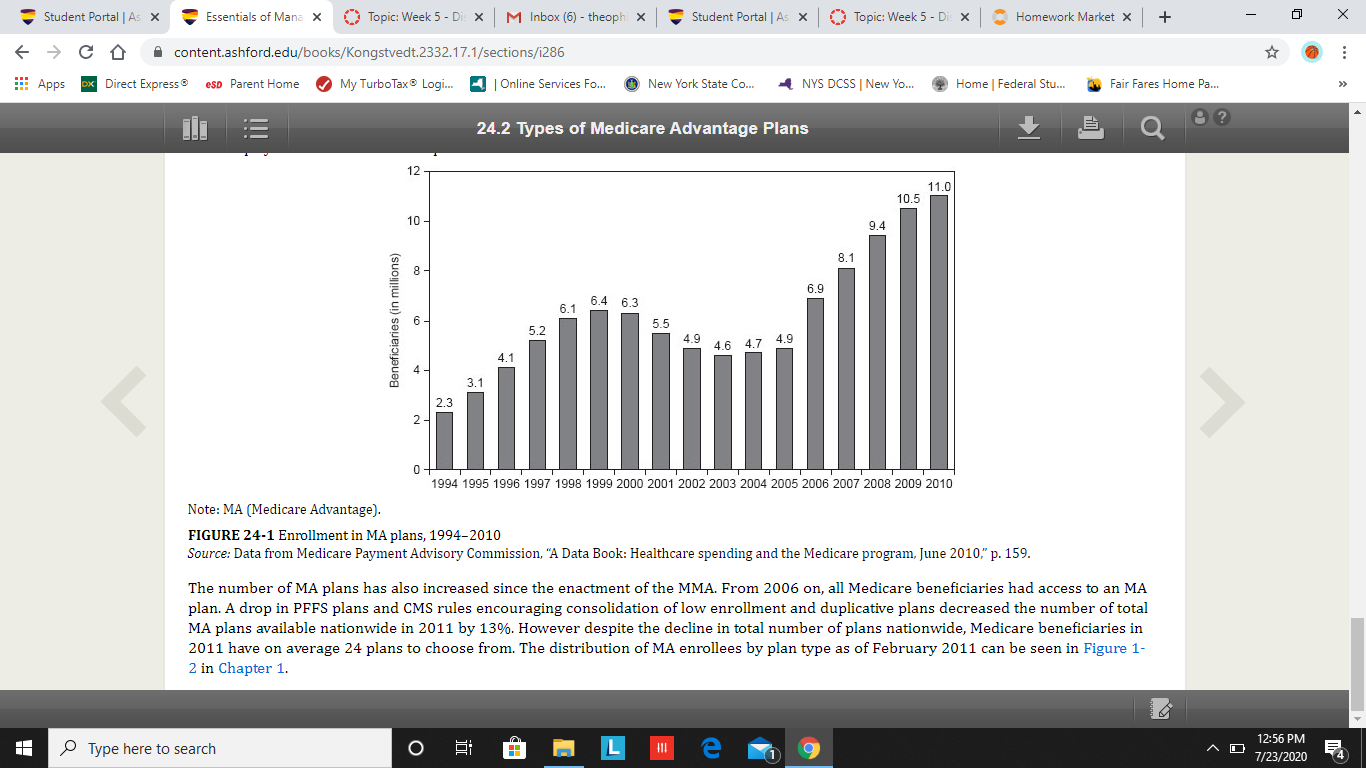Open the notes pencil icon at page bottom
Viewport: 1366px width, 768px height.
tap(1161, 708)
